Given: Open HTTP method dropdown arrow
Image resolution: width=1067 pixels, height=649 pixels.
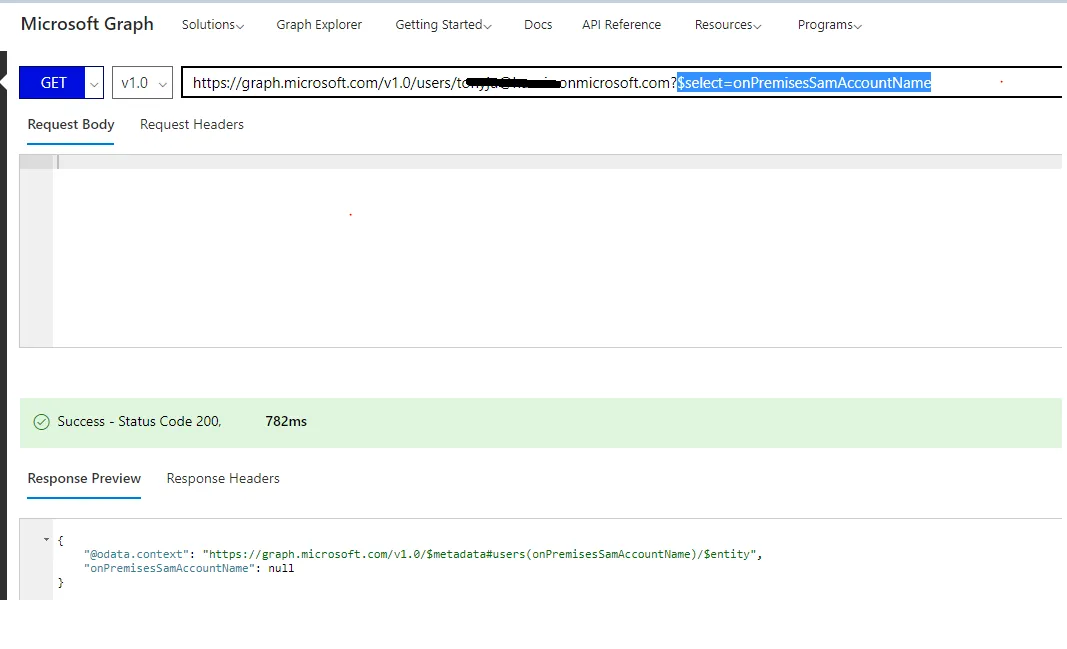Looking at the screenshot, I should click(x=94, y=83).
